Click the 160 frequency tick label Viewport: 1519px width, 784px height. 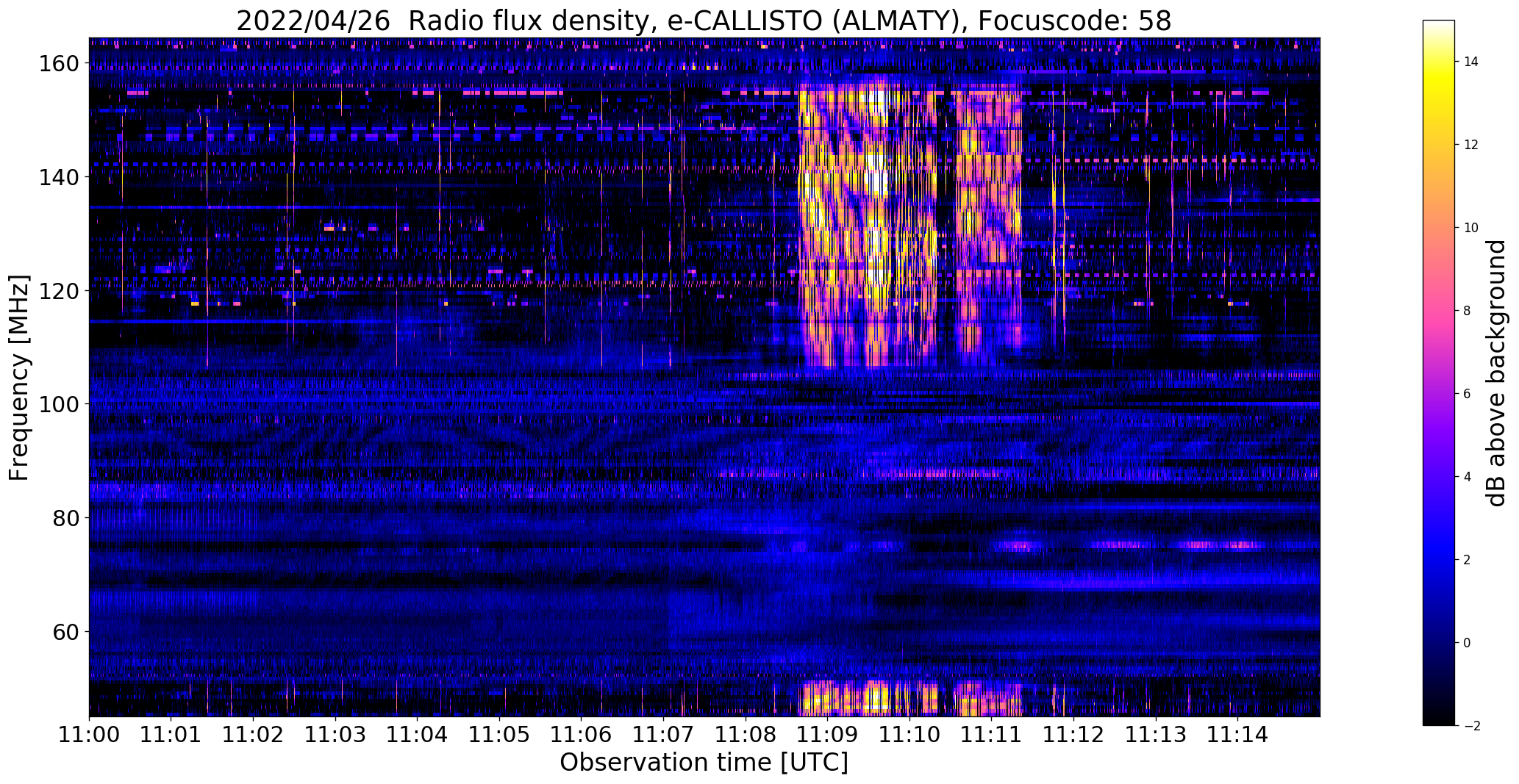coord(57,64)
